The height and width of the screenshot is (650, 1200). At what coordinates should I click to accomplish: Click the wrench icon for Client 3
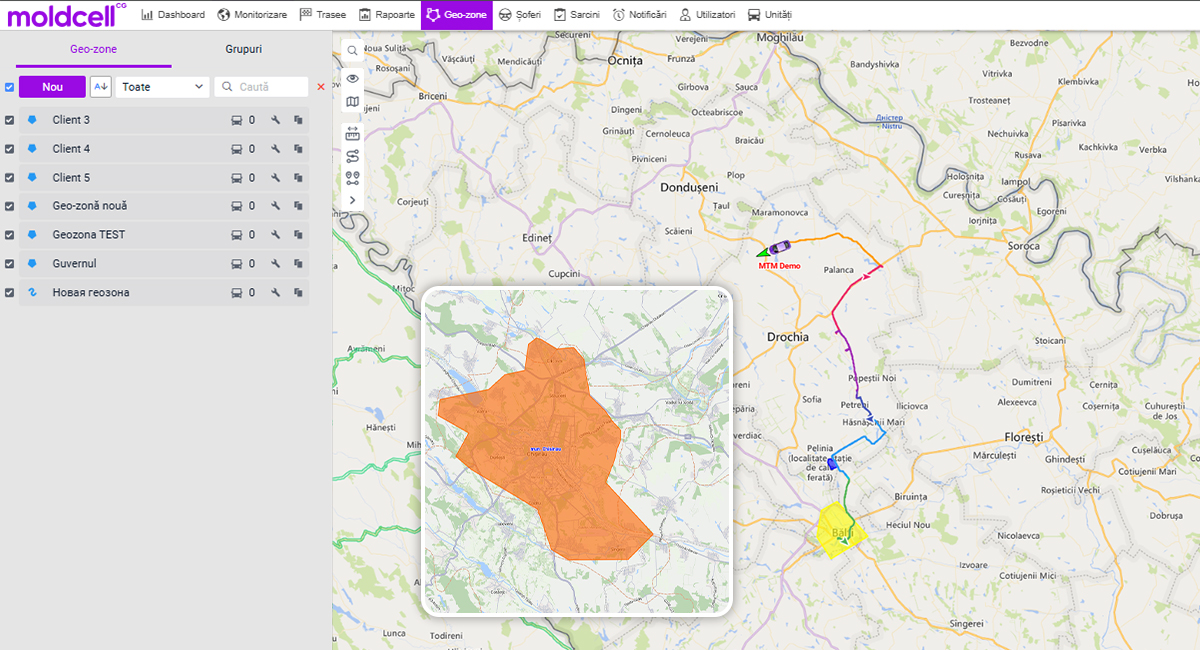[x=275, y=120]
